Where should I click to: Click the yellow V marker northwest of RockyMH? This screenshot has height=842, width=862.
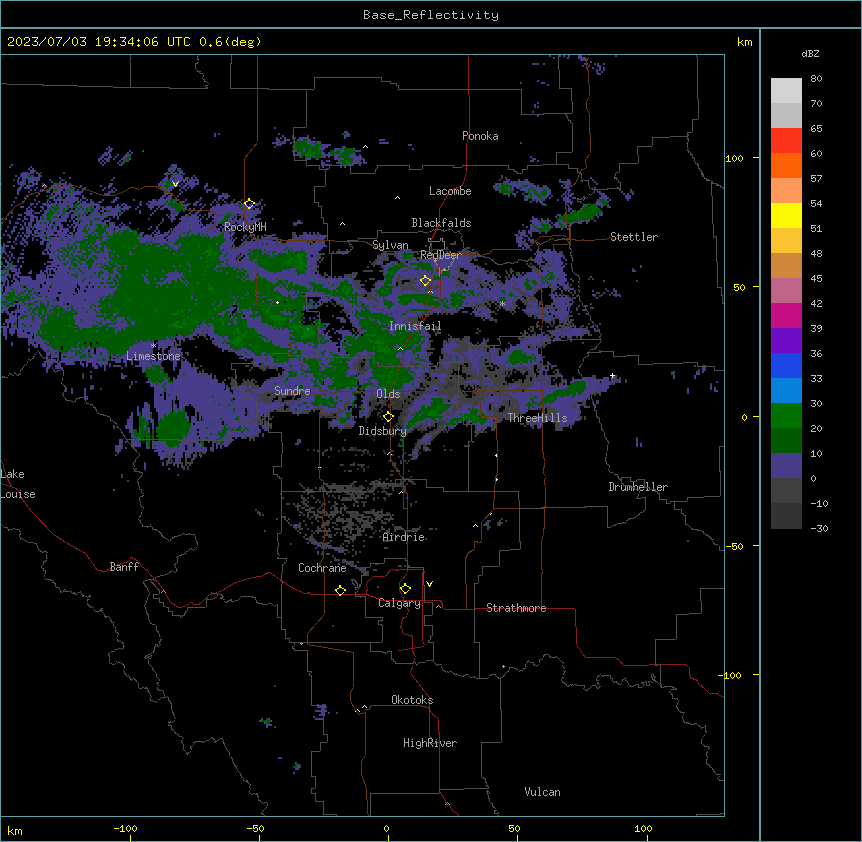coord(175,184)
